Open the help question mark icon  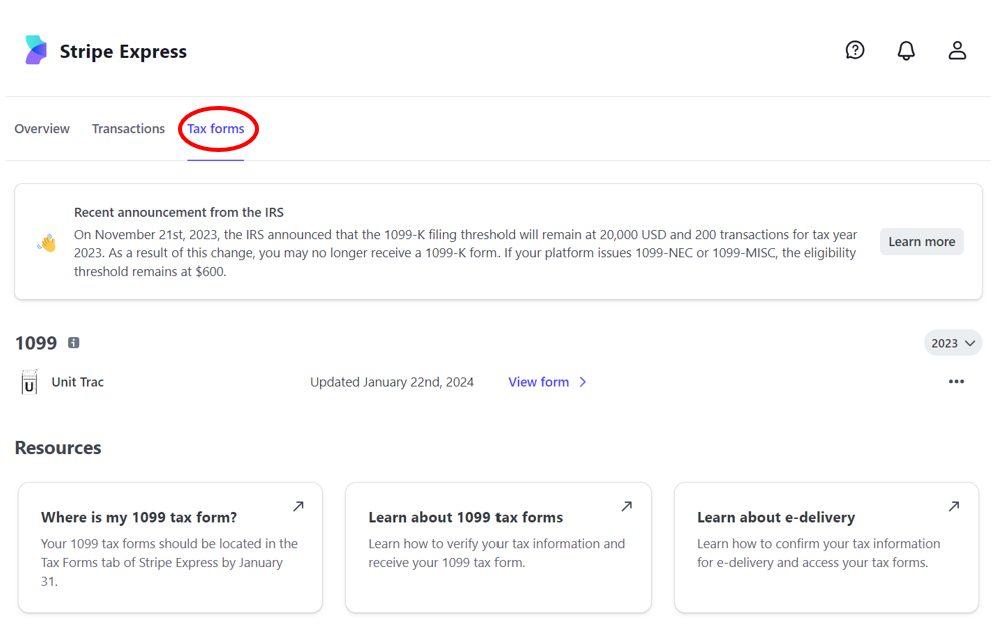click(855, 50)
